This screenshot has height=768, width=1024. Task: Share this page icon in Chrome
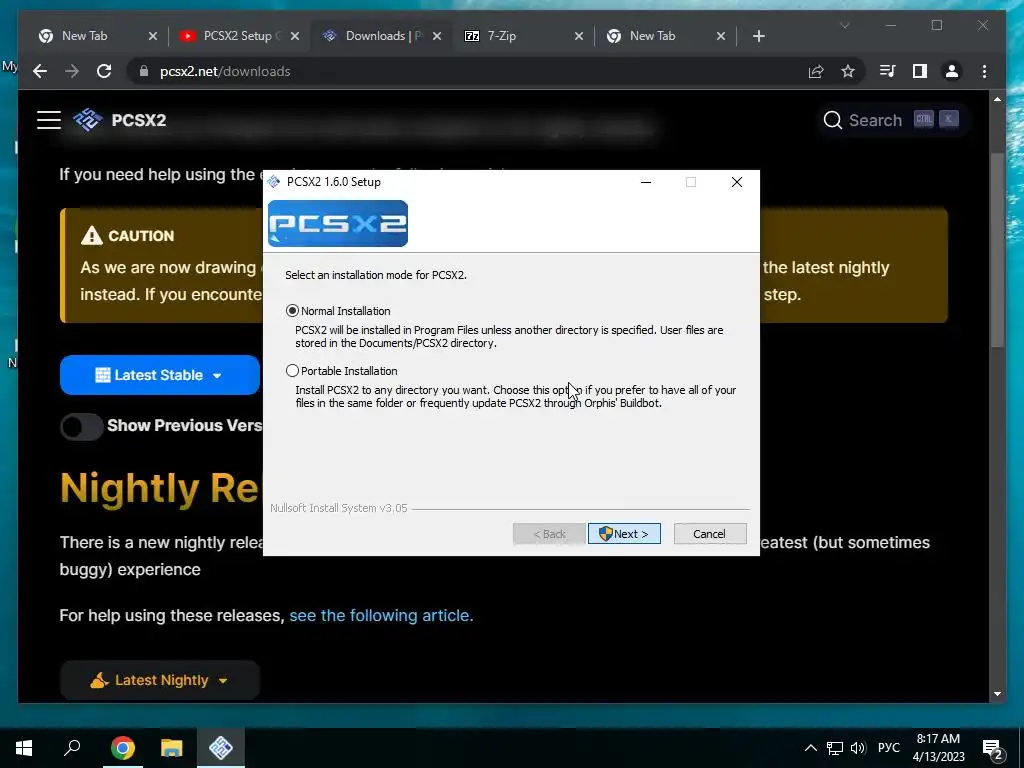click(x=816, y=71)
